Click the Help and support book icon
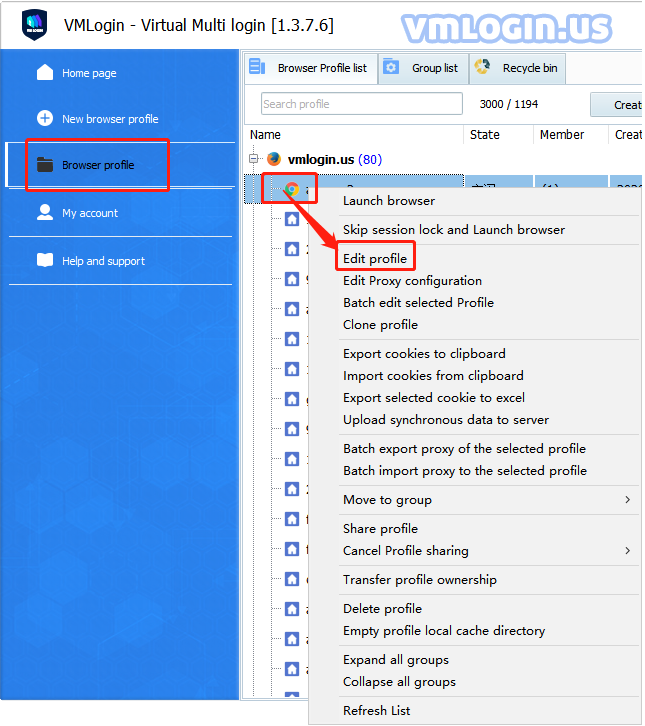This screenshot has width=645, height=726. click(45, 260)
